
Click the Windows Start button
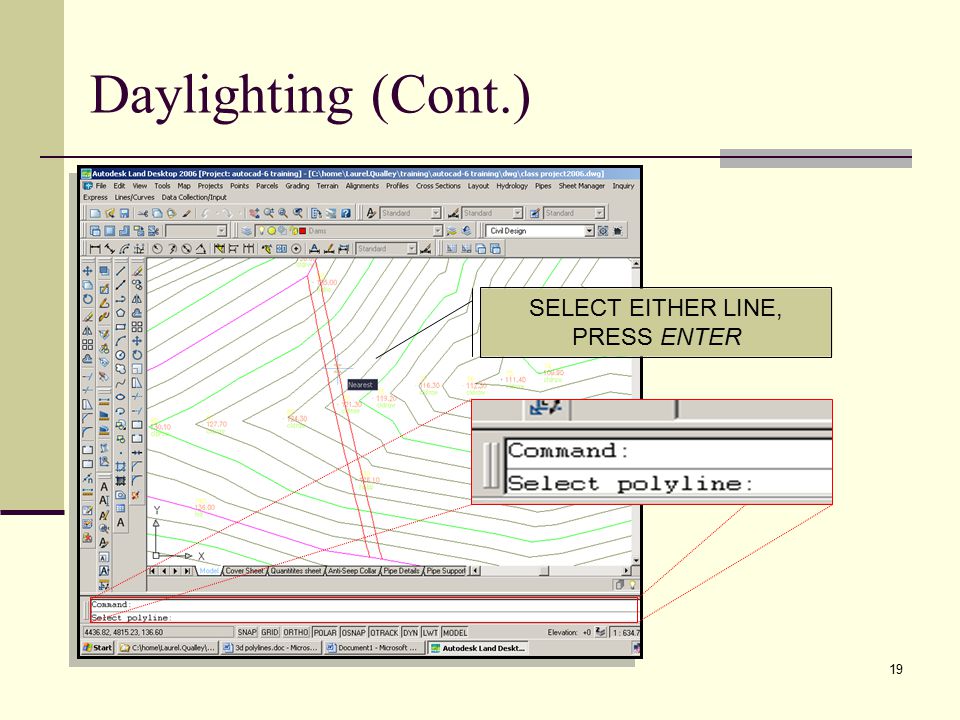pos(98,648)
